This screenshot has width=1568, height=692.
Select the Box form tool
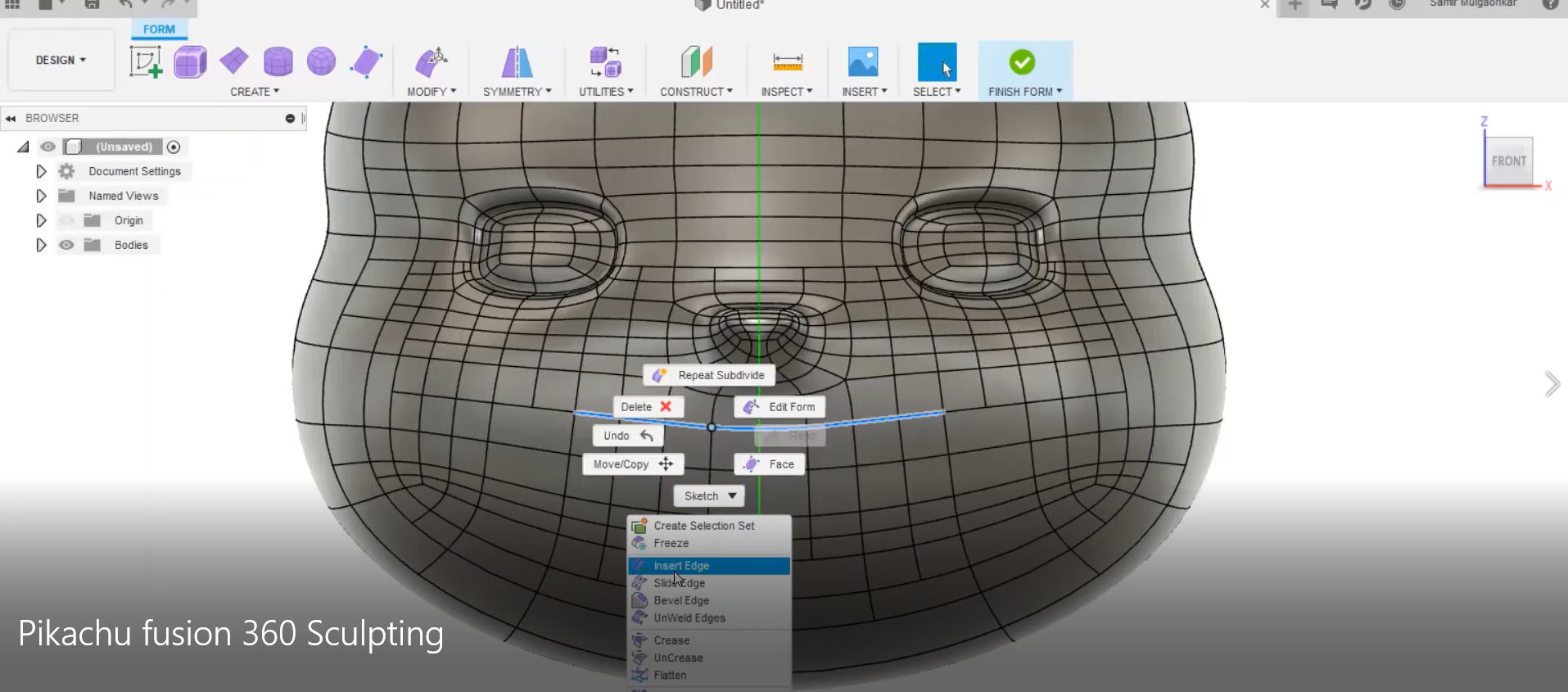[x=190, y=62]
